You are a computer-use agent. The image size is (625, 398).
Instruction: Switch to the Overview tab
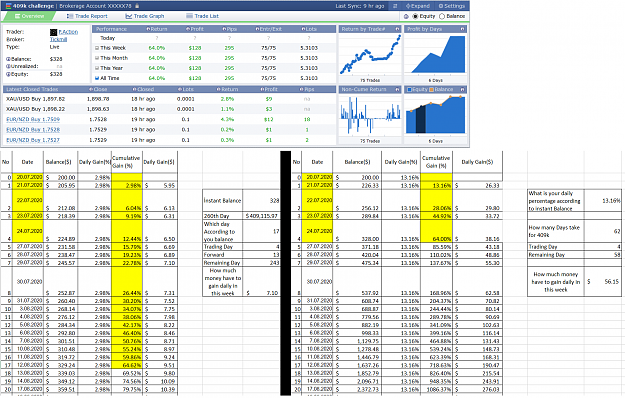click(29, 16)
